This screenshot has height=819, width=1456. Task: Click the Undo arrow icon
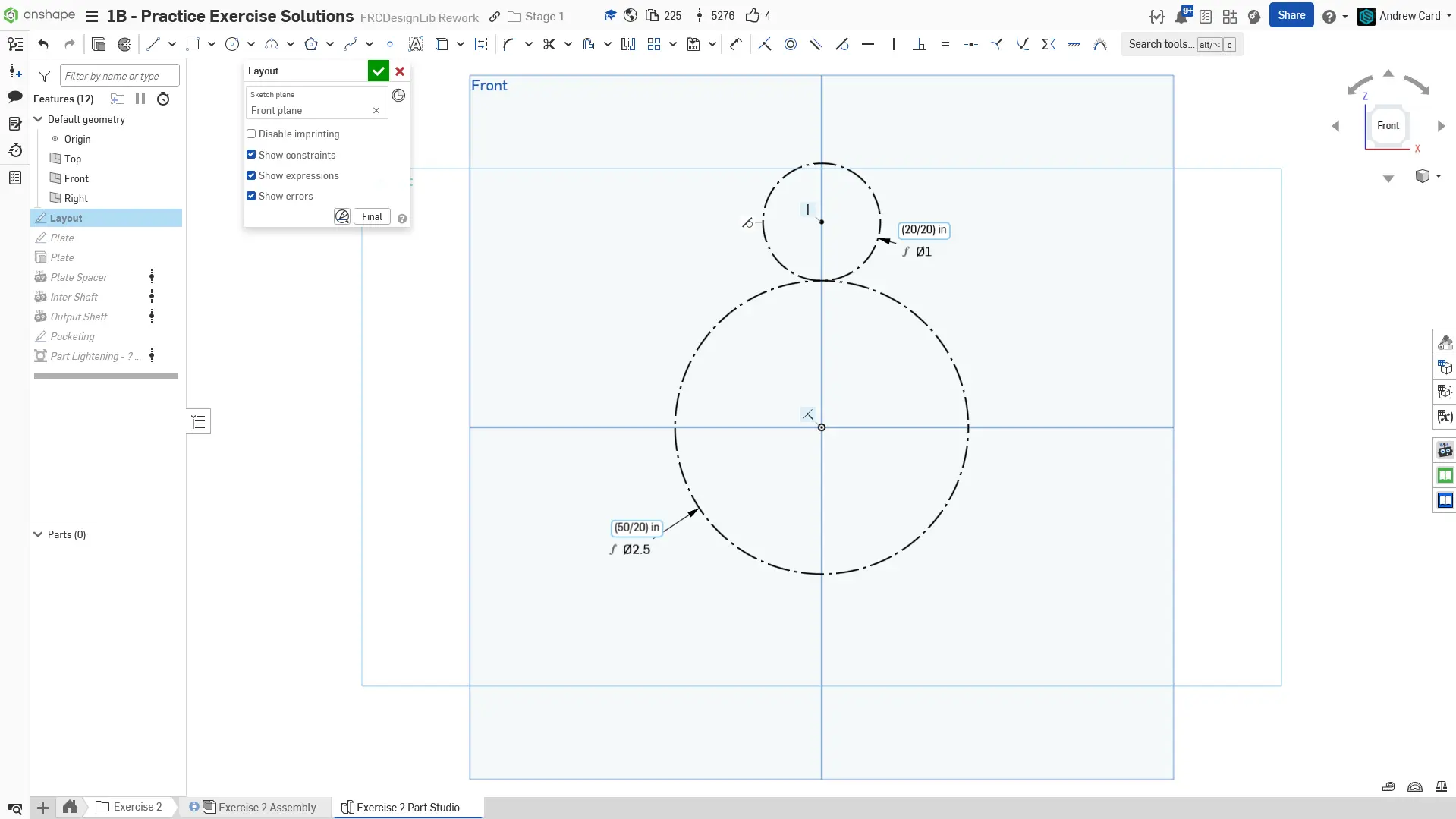(x=43, y=44)
